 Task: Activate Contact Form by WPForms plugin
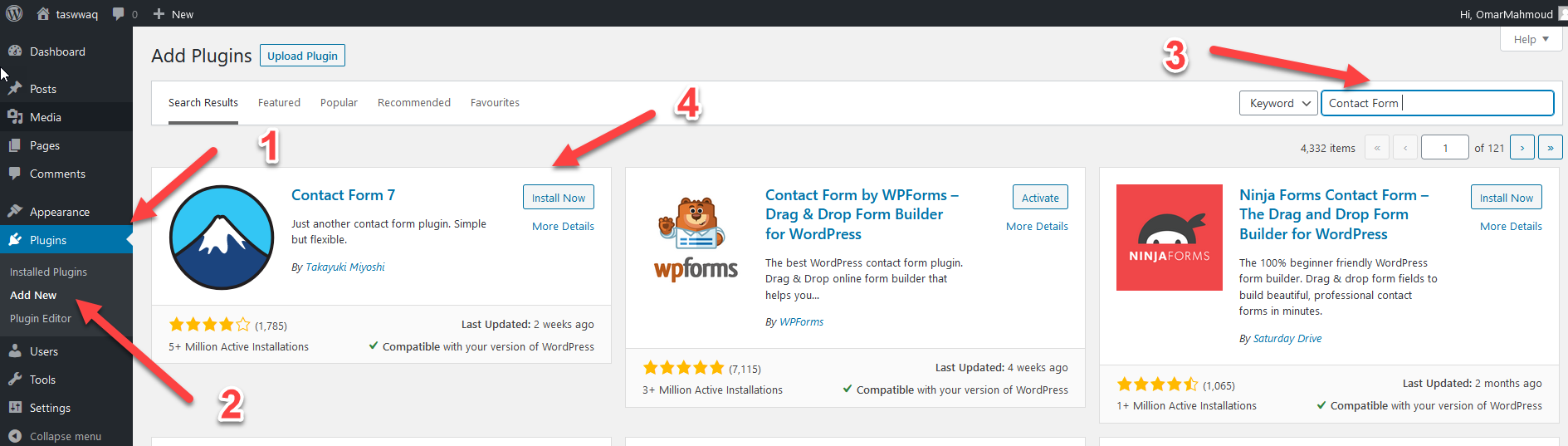click(1040, 197)
